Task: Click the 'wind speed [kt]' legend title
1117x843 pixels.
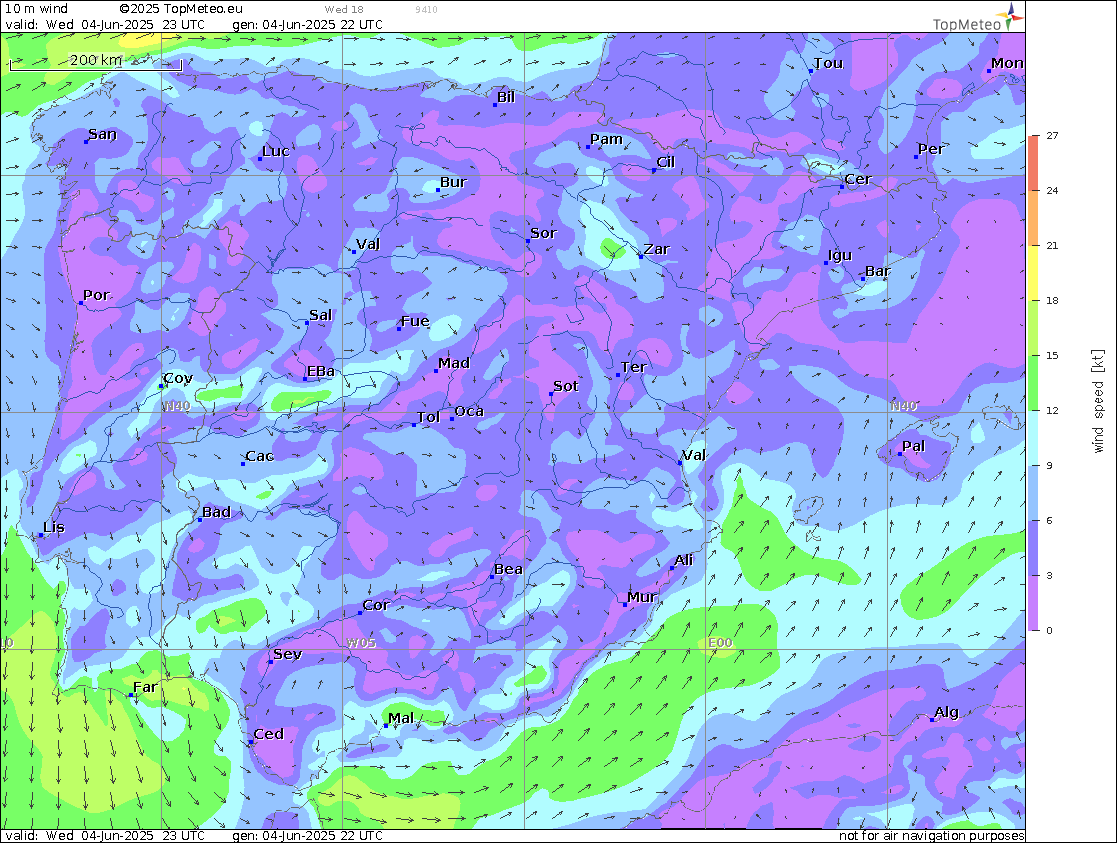Action: coord(1098,401)
